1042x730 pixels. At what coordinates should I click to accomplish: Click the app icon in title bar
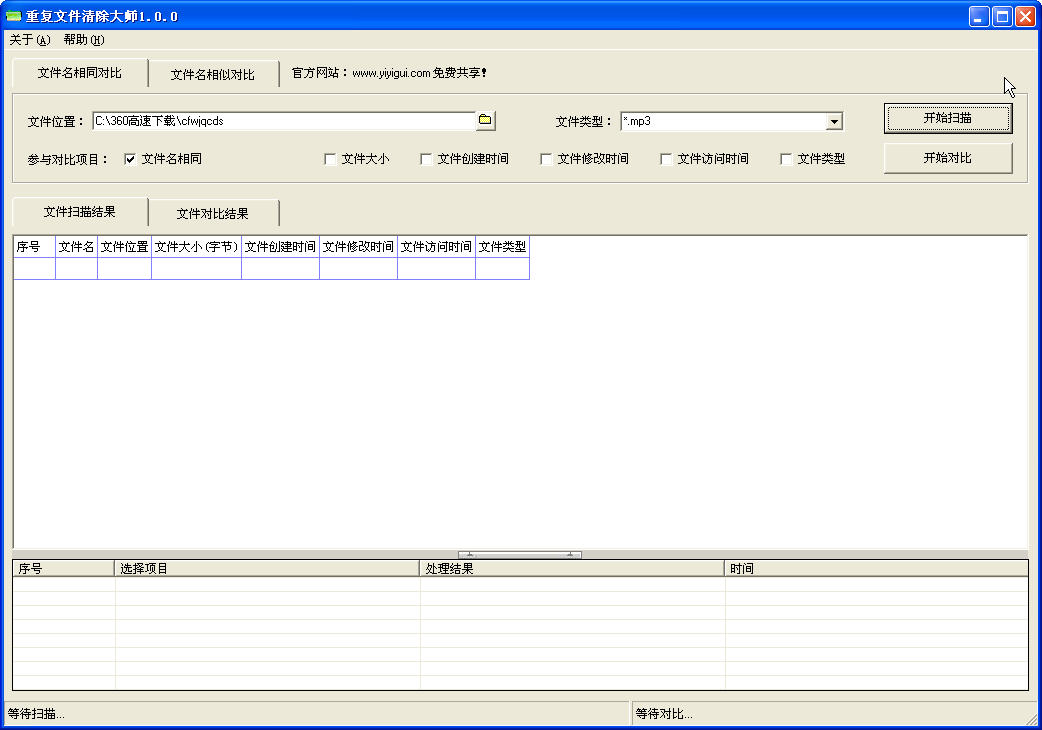point(14,17)
